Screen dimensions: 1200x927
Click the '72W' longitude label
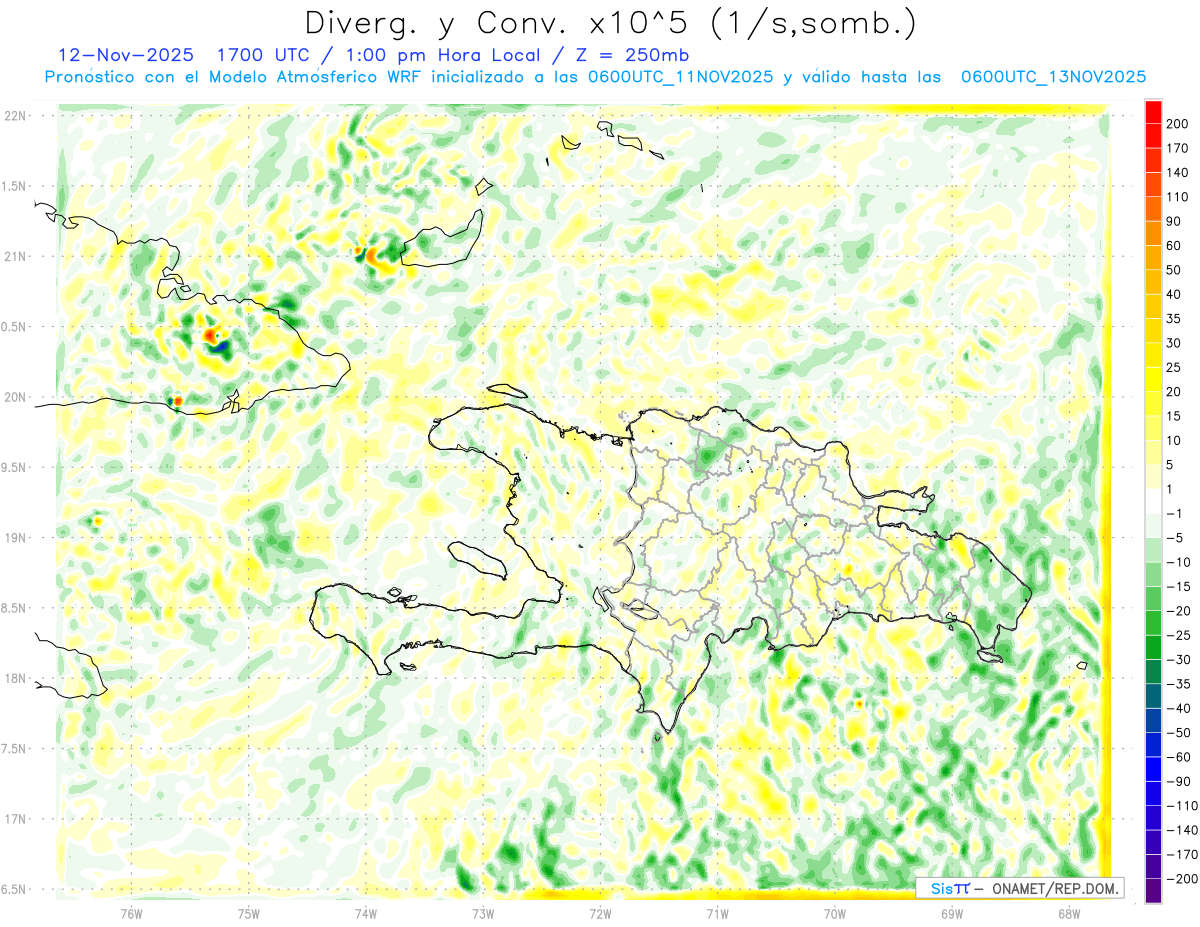[600, 913]
